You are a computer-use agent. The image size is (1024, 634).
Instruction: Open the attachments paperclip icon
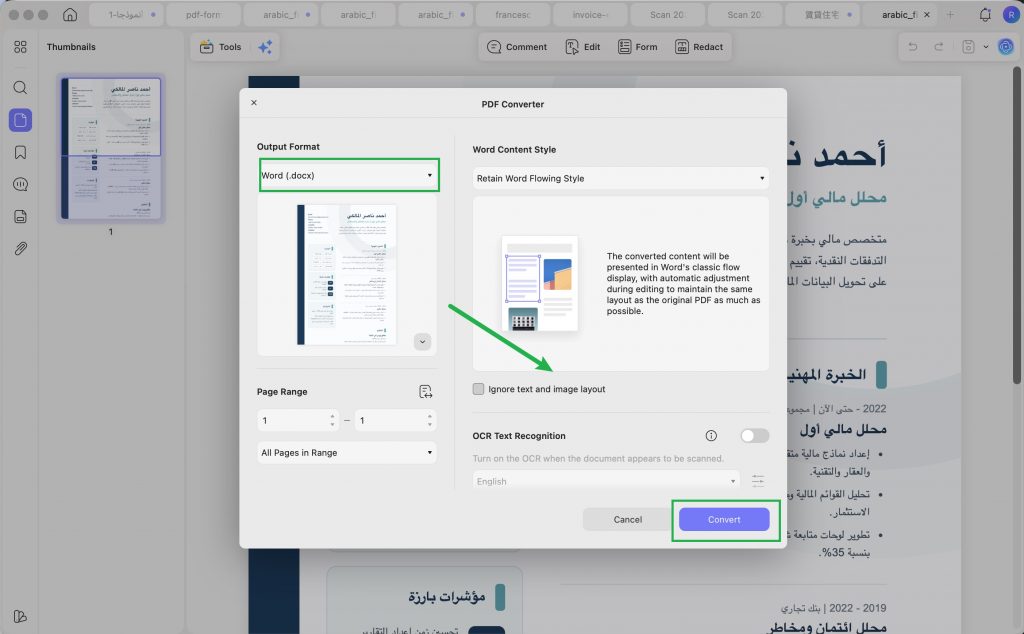pyautogui.click(x=20, y=249)
